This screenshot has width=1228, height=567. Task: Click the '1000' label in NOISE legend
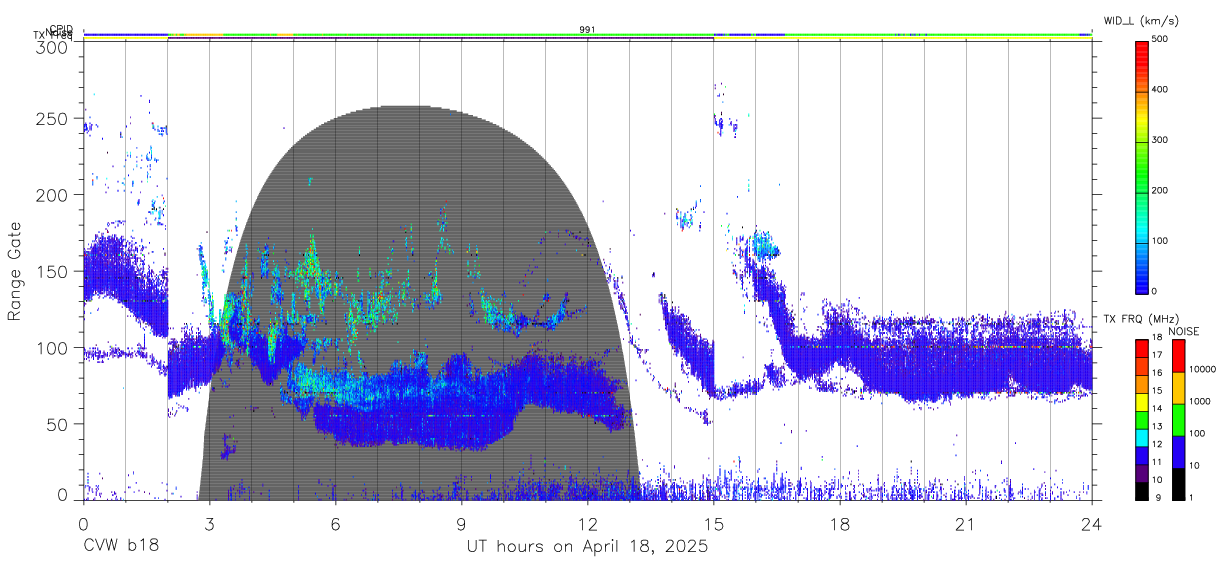pos(1200,401)
